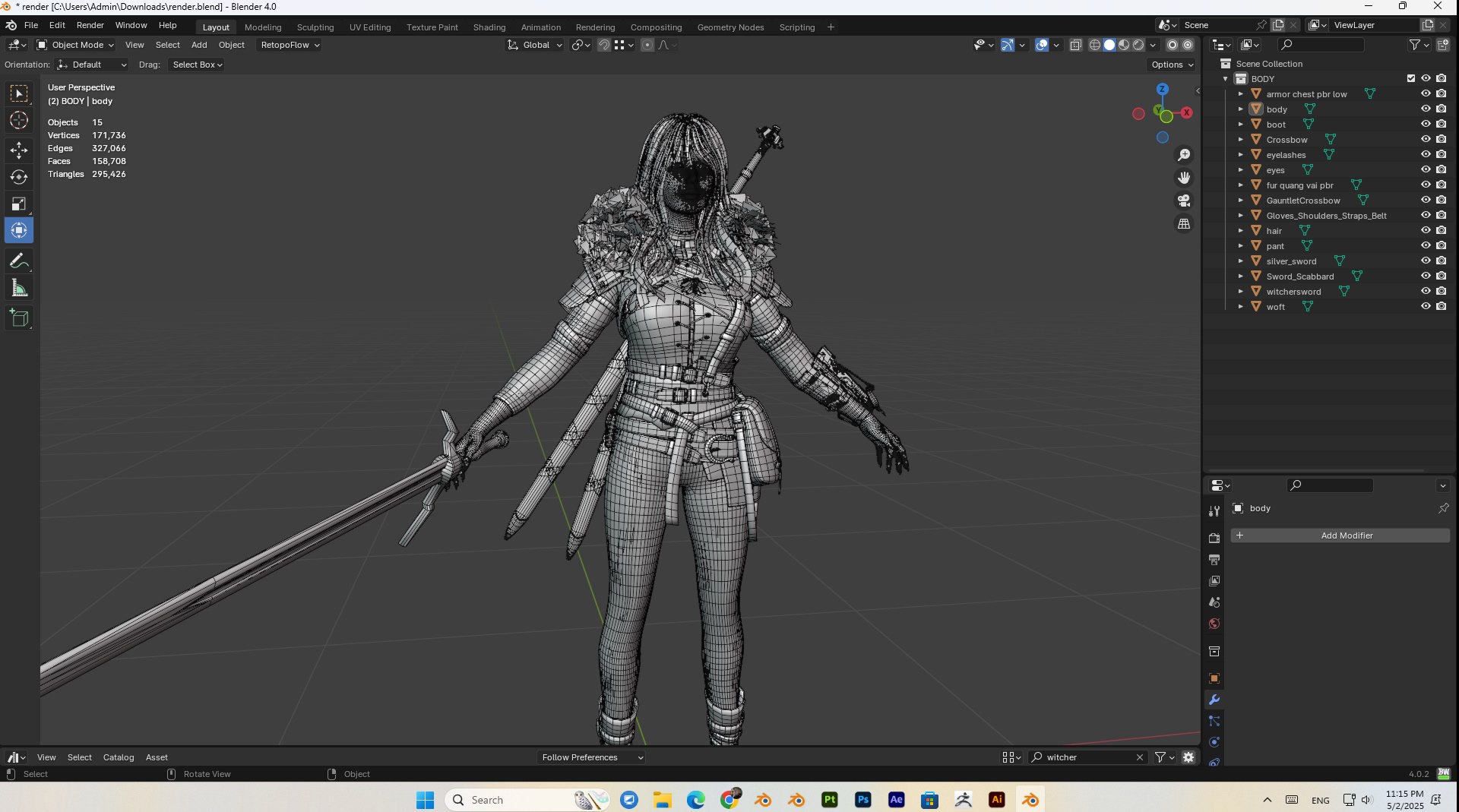The width and height of the screenshot is (1459, 812).
Task: Expand Gloves_Shoulders_Straps_Belt object tree
Action: [x=1240, y=216]
